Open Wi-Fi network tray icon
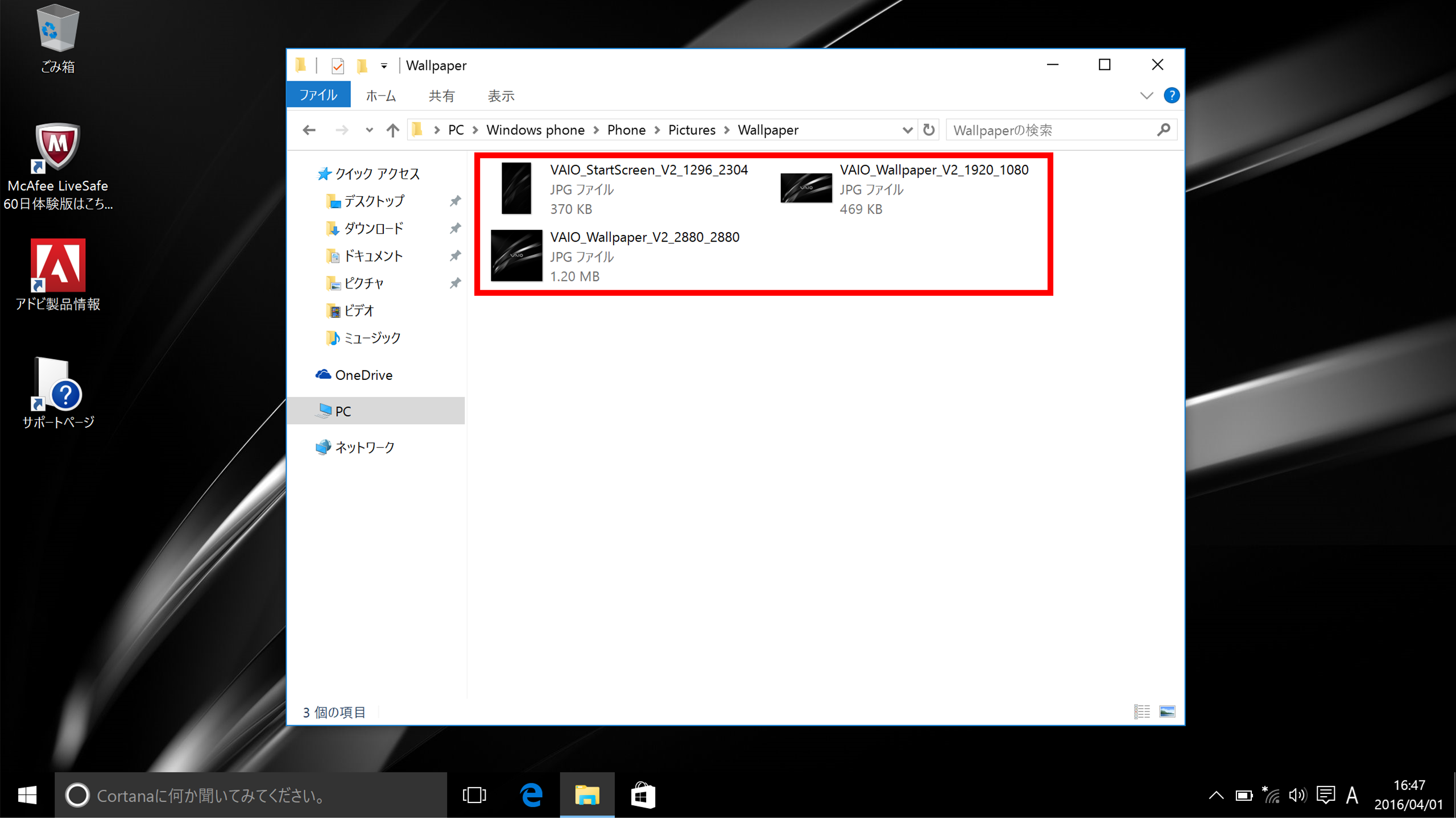 point(1271,795)
